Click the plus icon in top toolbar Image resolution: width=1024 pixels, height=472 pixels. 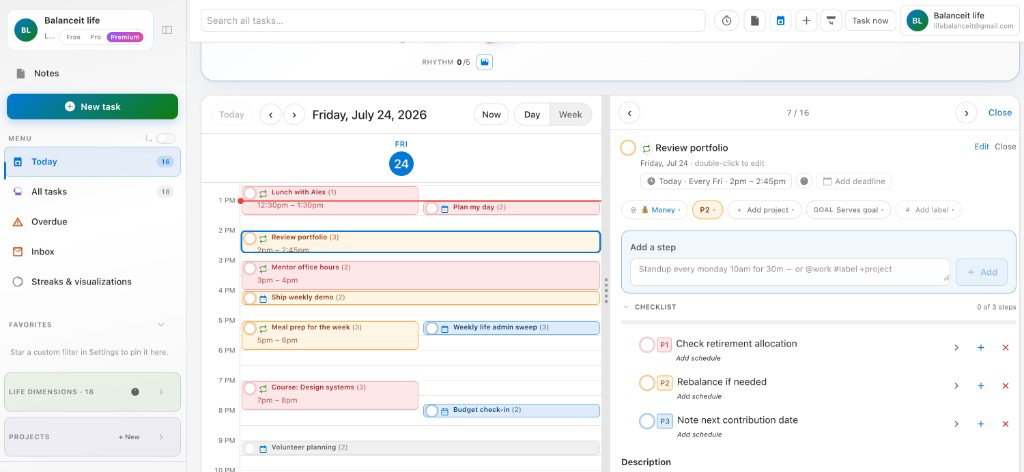pyautogui.click(x=807, y=21)
